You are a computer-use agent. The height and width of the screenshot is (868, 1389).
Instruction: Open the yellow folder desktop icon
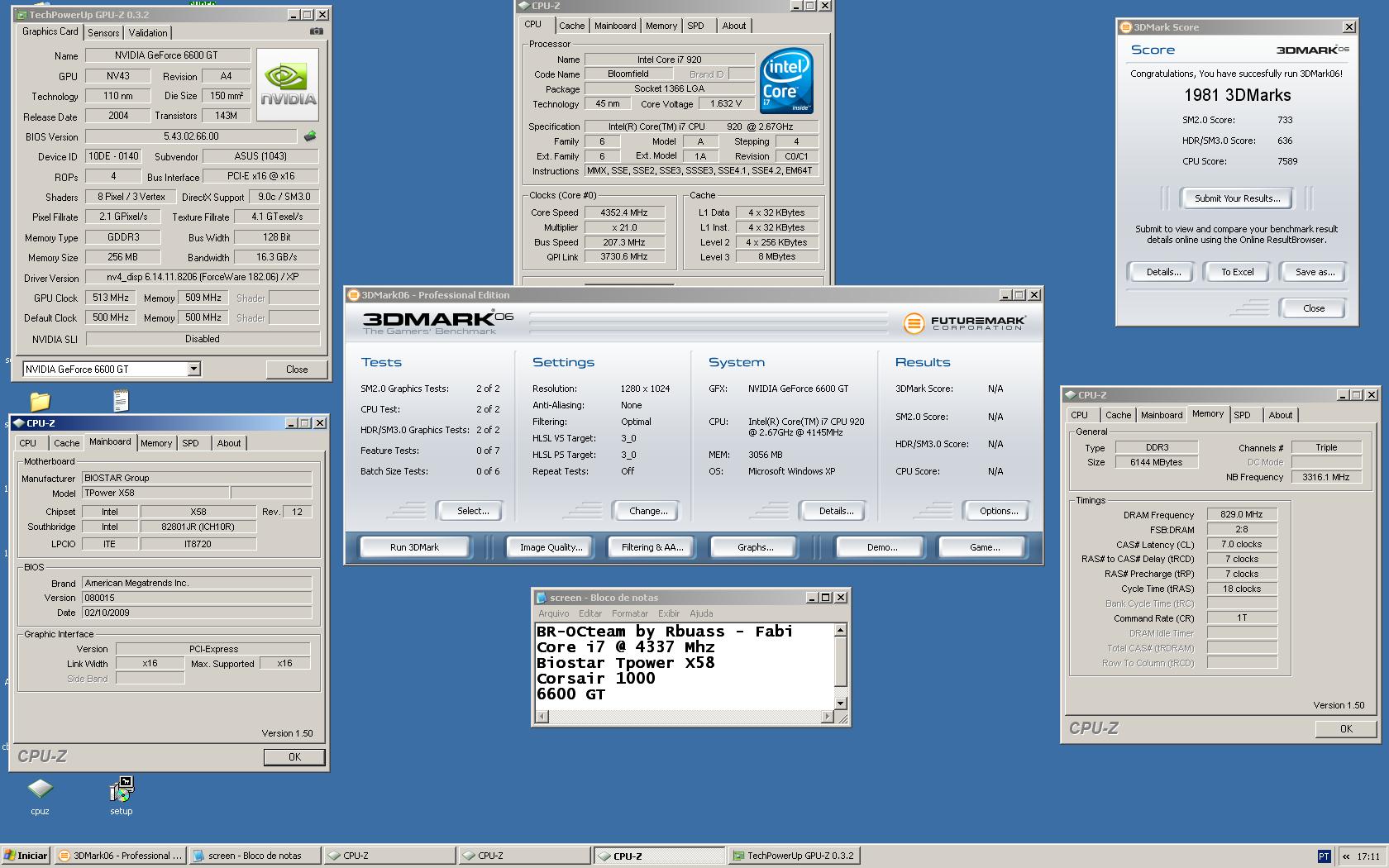coord(40,401)
